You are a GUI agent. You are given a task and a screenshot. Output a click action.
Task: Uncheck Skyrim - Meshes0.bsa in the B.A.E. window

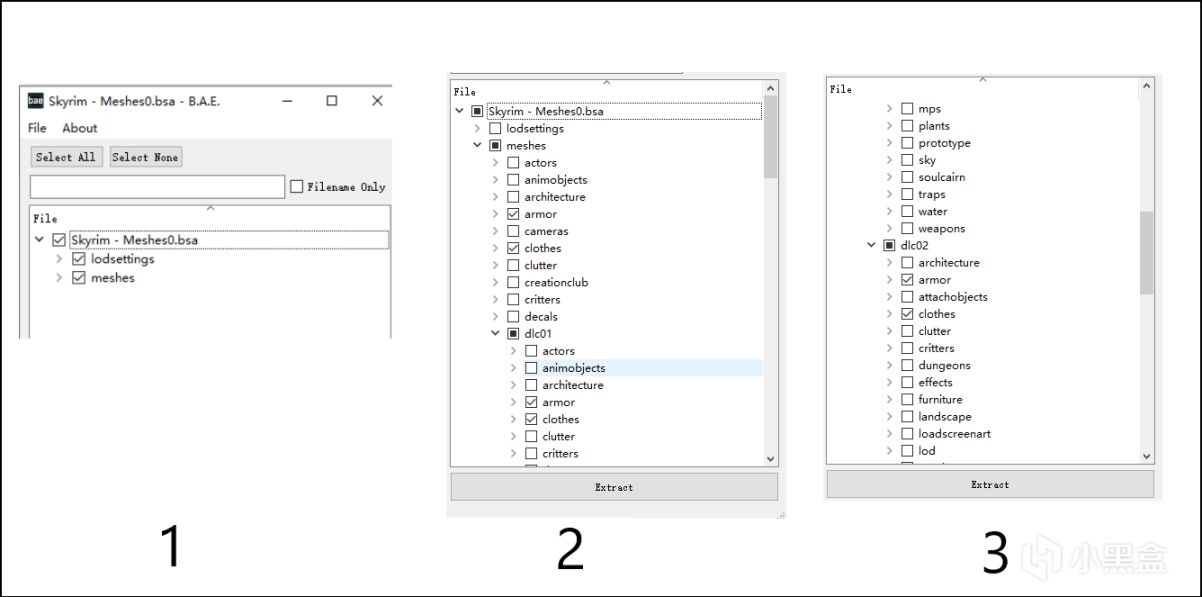59,240
